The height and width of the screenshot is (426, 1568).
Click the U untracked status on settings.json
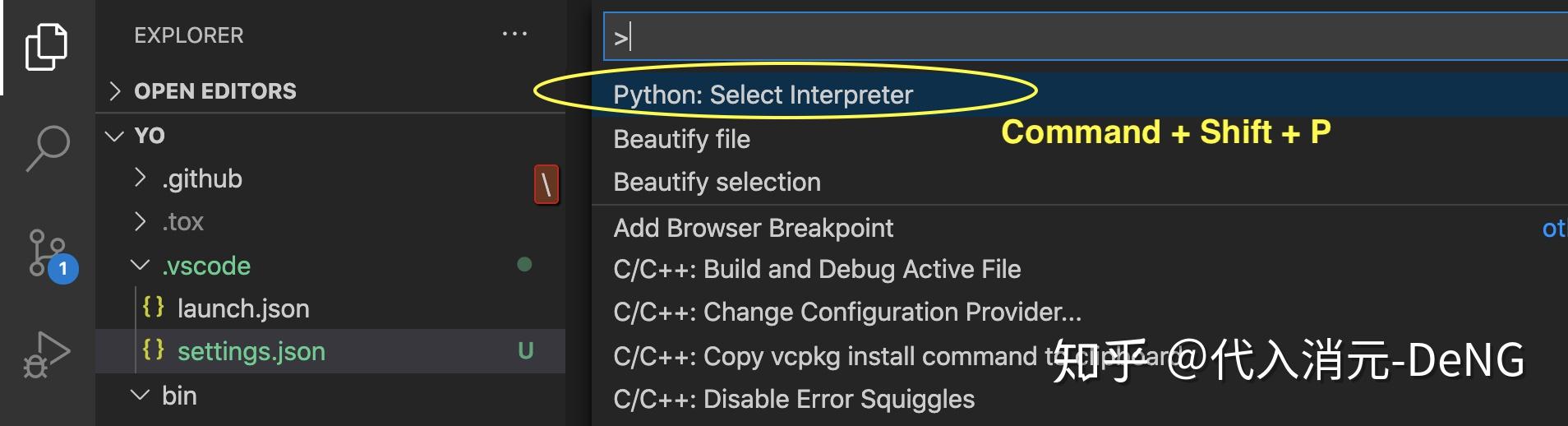pyautogui.click(x=526, y=351)
